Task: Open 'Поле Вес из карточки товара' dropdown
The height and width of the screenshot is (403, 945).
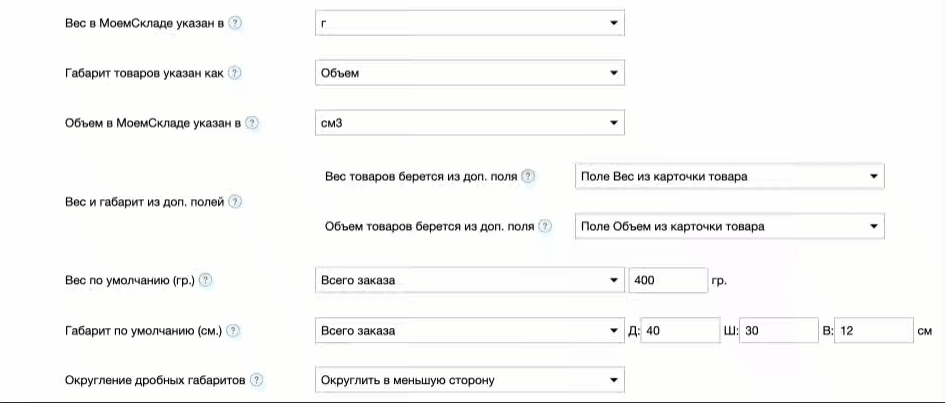Action: click(x=729, y=177)
